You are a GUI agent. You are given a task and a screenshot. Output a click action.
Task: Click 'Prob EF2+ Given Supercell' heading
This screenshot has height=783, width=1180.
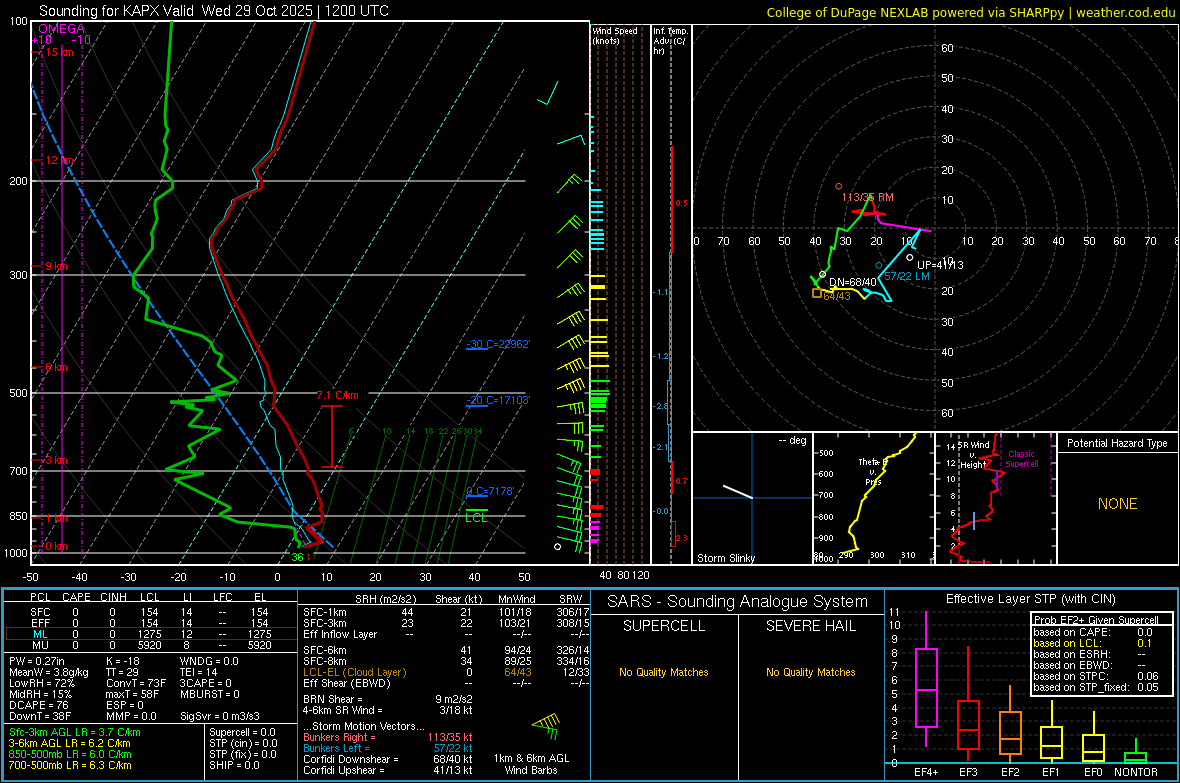1096,620
